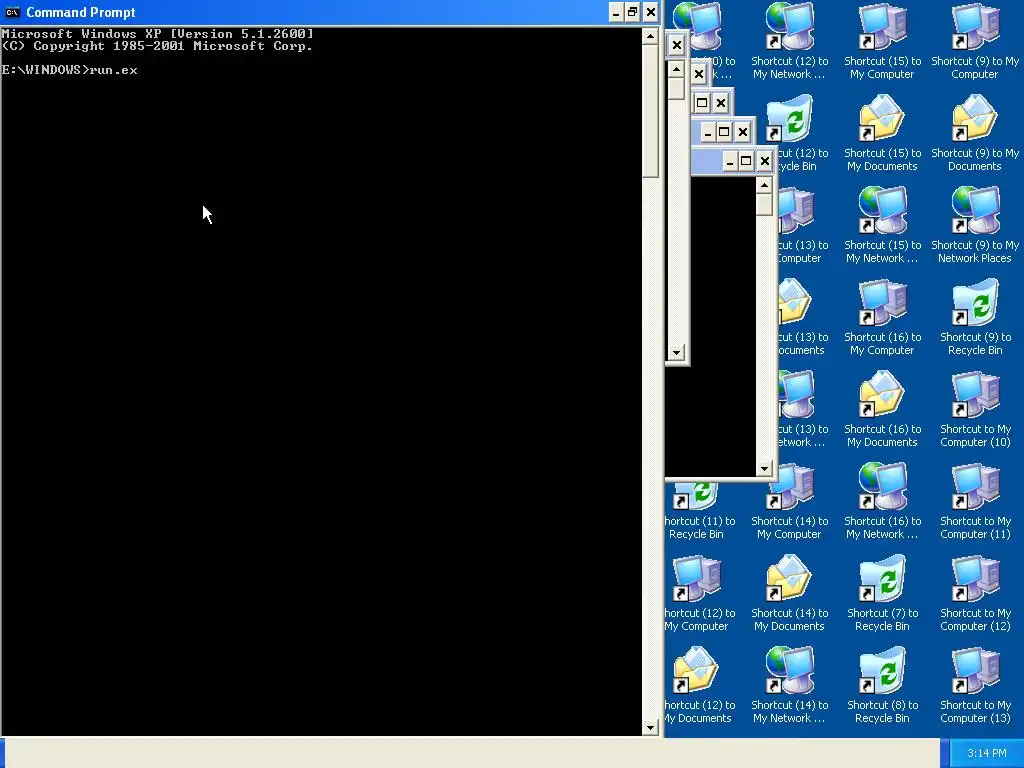Image resolution: width=1024 pixels, height=768 pixels.
Task: Select Shortcut (7) to Recycle Bin icon
Action: (882, 594)
